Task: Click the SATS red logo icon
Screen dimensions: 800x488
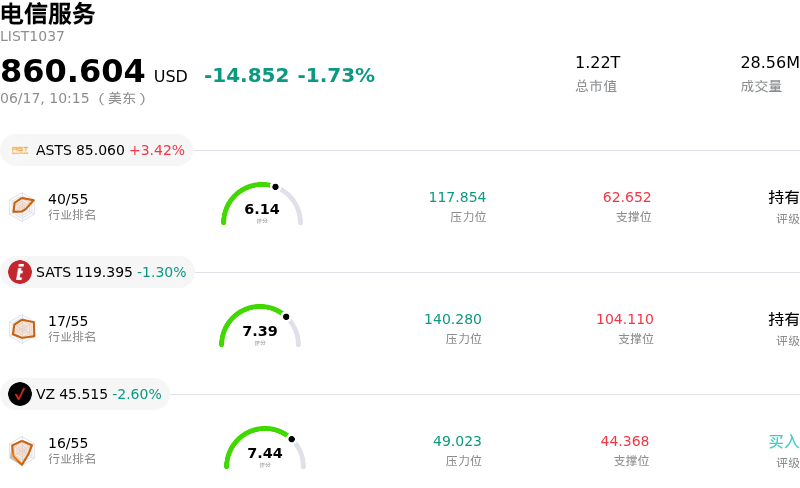Action: pyautogui.click(x=20, y=272)
